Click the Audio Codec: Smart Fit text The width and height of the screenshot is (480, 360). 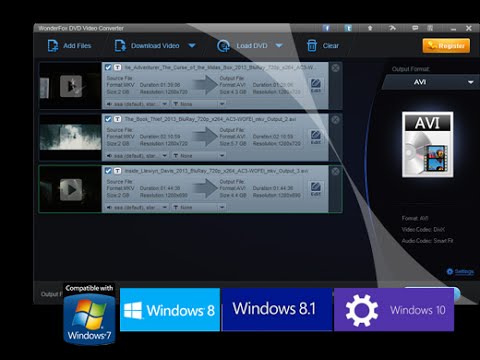pyautogui.click(x=427, y=241)
